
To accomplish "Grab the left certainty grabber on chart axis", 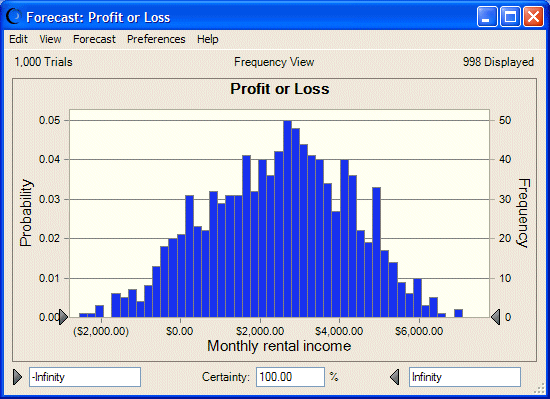I will 63,317.
